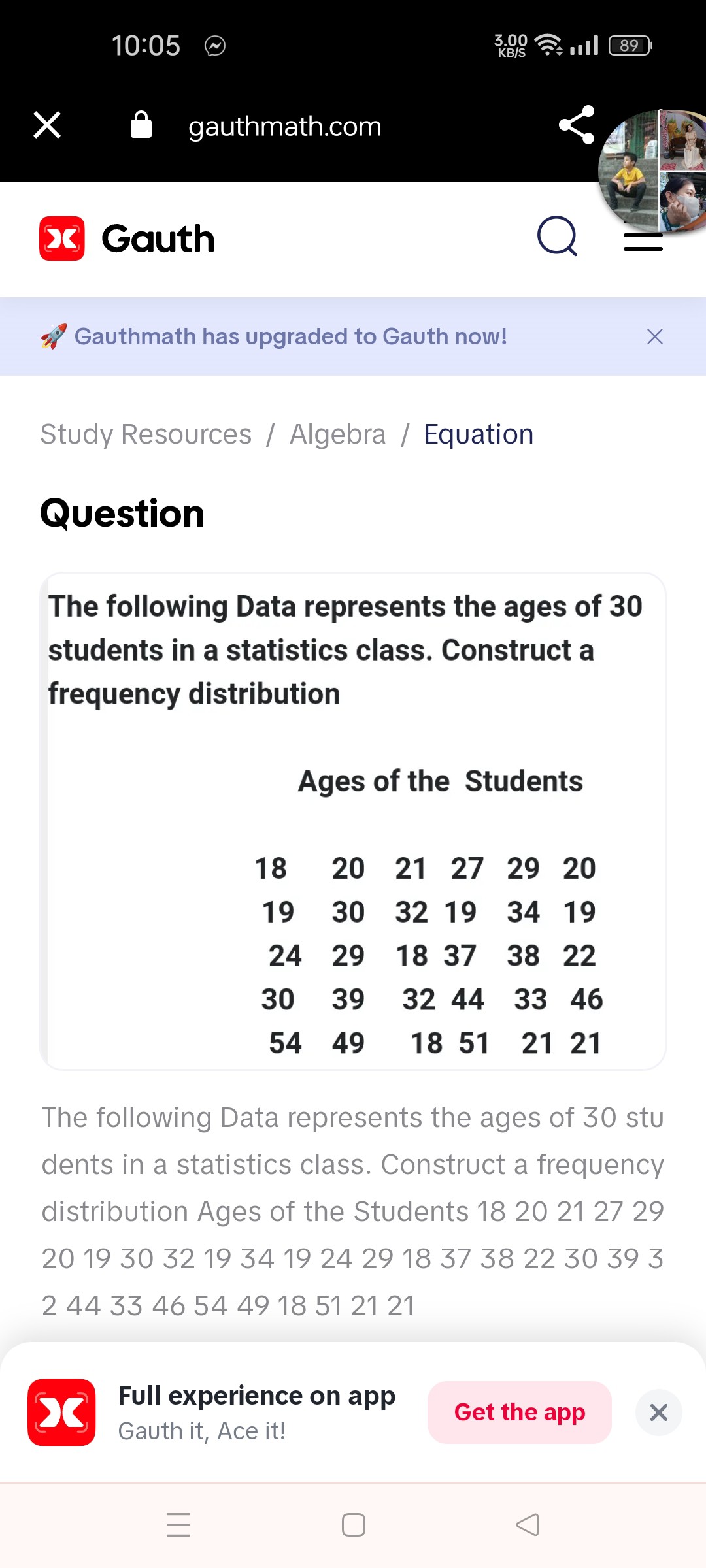Tap the question image with student ages

(x=353, y=821)
